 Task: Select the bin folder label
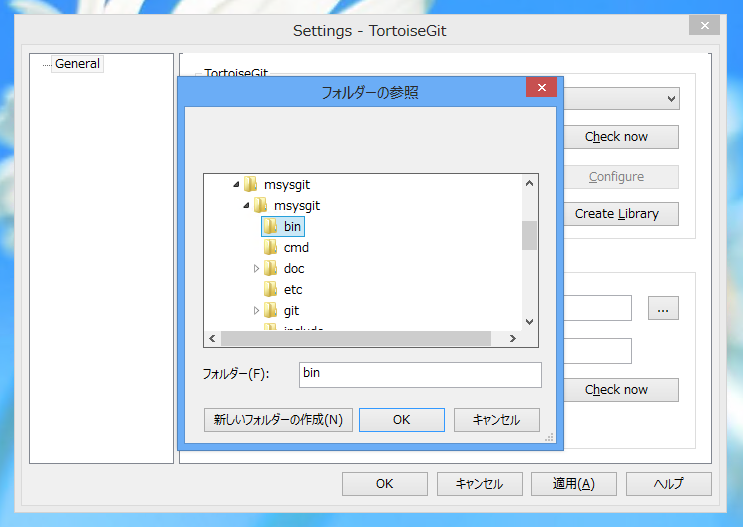coord(292,227)
